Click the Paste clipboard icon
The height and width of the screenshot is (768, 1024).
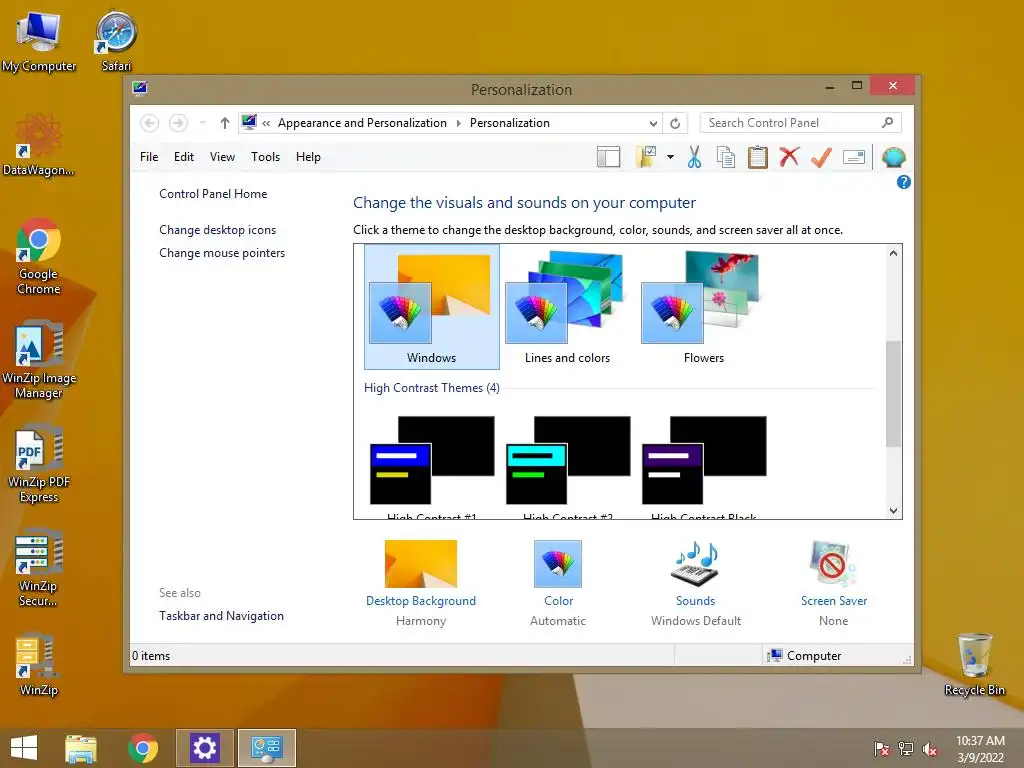(x=758, y=157)
